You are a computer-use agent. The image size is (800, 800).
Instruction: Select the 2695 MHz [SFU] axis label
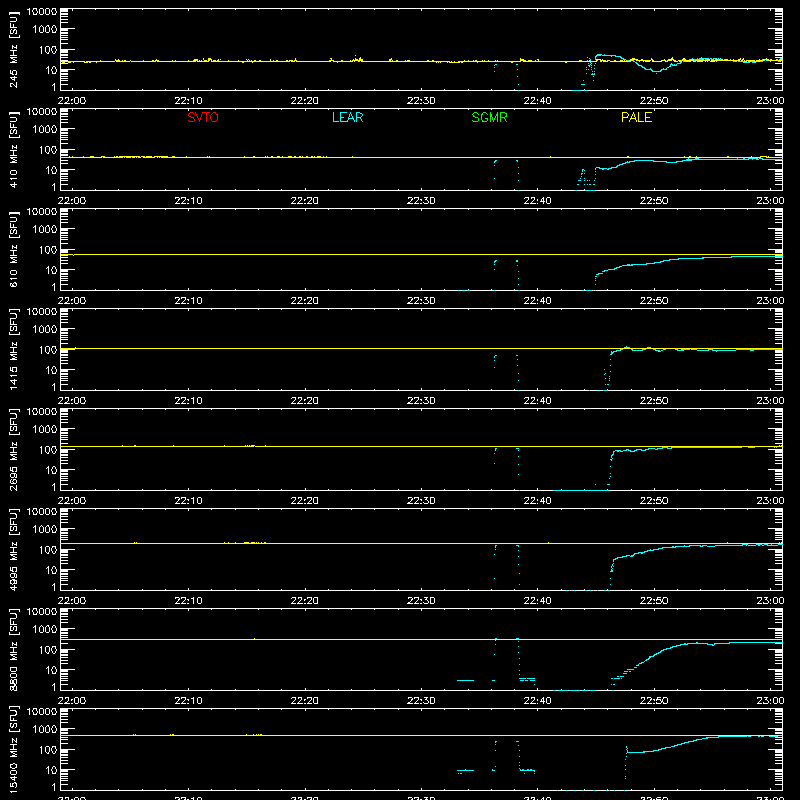click(14, 449)
